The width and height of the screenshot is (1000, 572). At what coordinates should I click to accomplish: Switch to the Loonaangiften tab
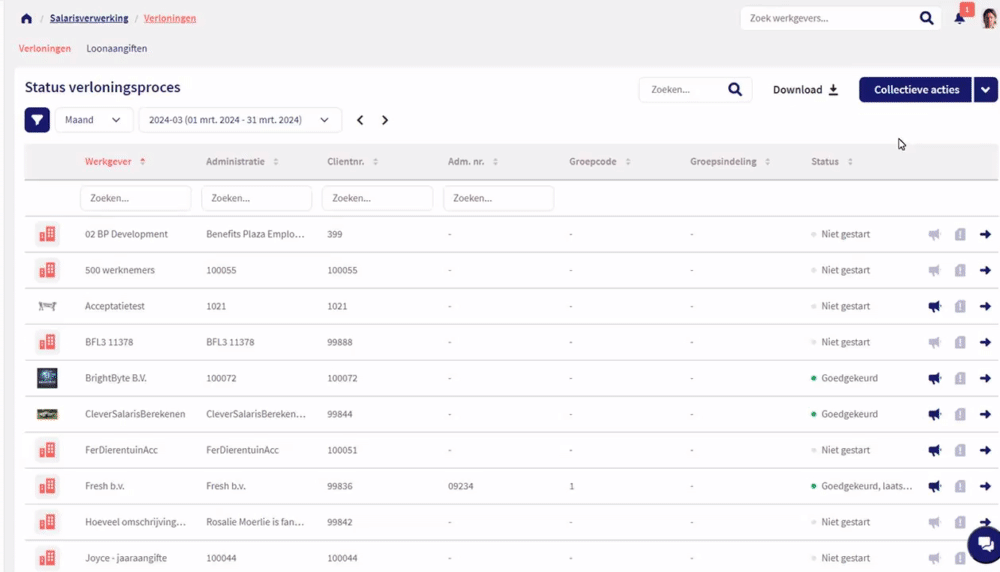pos(117,48)
